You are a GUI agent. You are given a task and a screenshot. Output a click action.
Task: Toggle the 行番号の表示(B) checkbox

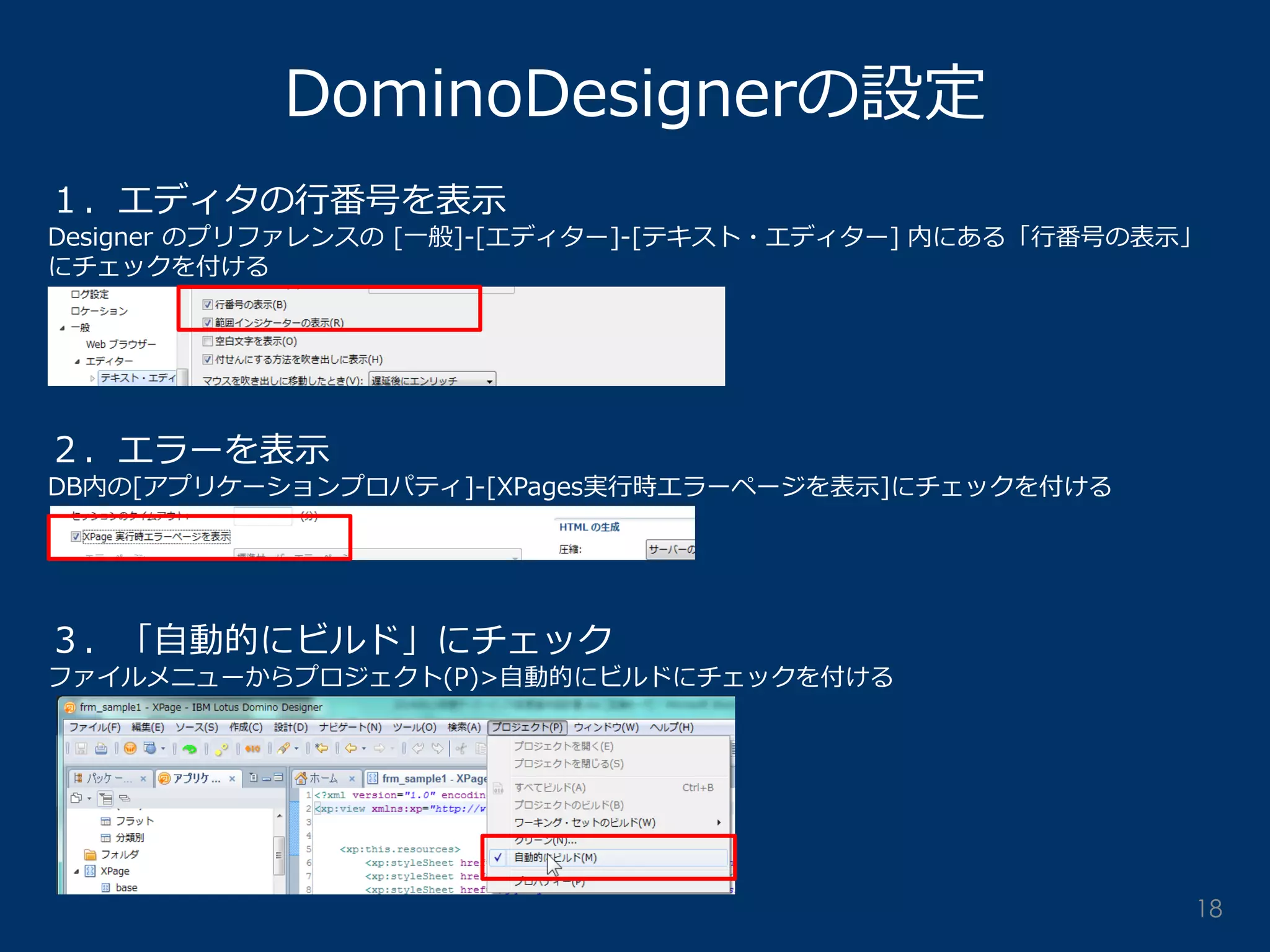(208, 304)
